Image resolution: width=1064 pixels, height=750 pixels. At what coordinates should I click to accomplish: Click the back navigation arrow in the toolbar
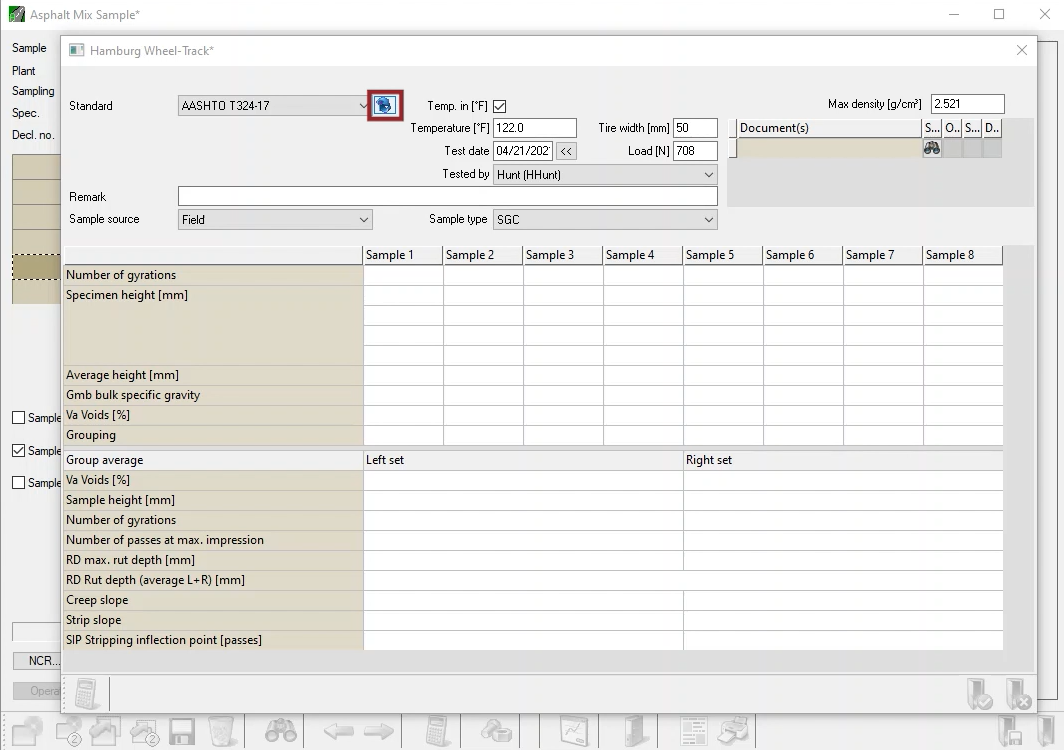point(339,732)
